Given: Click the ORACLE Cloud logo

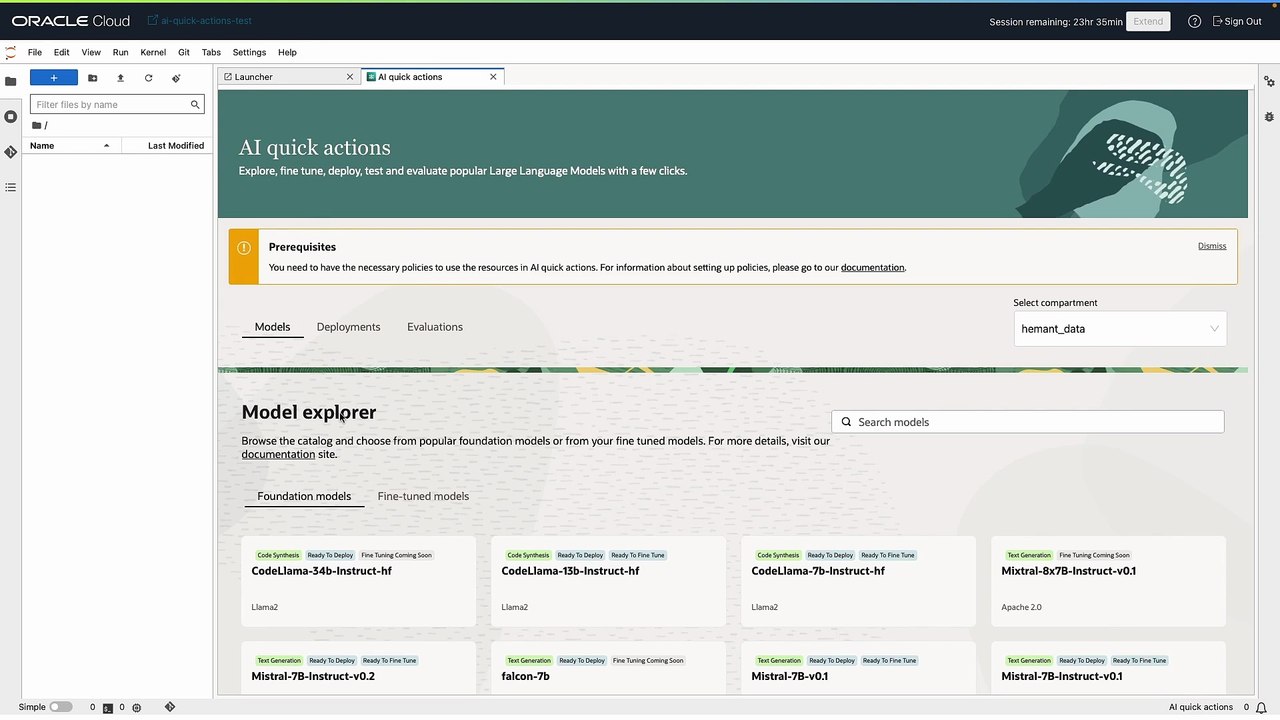Looking at the screenshot, I should (70, 21).
